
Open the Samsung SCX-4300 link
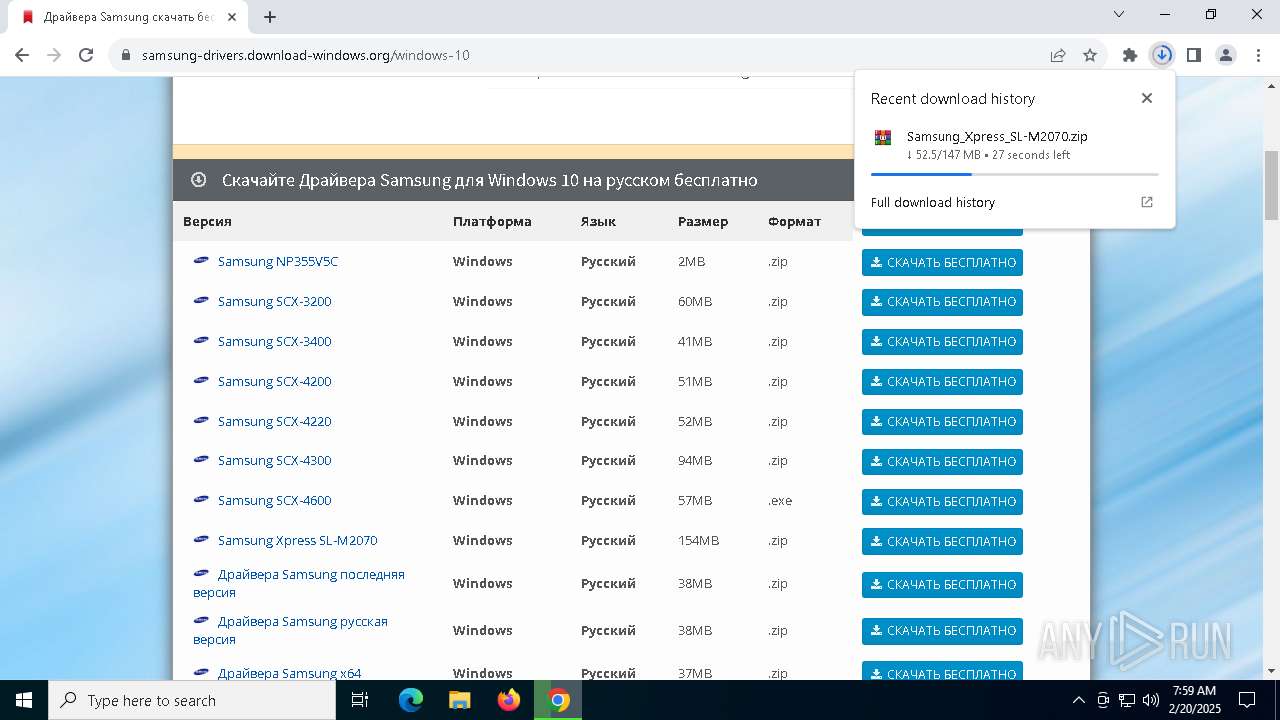click(x=274, y=460)
